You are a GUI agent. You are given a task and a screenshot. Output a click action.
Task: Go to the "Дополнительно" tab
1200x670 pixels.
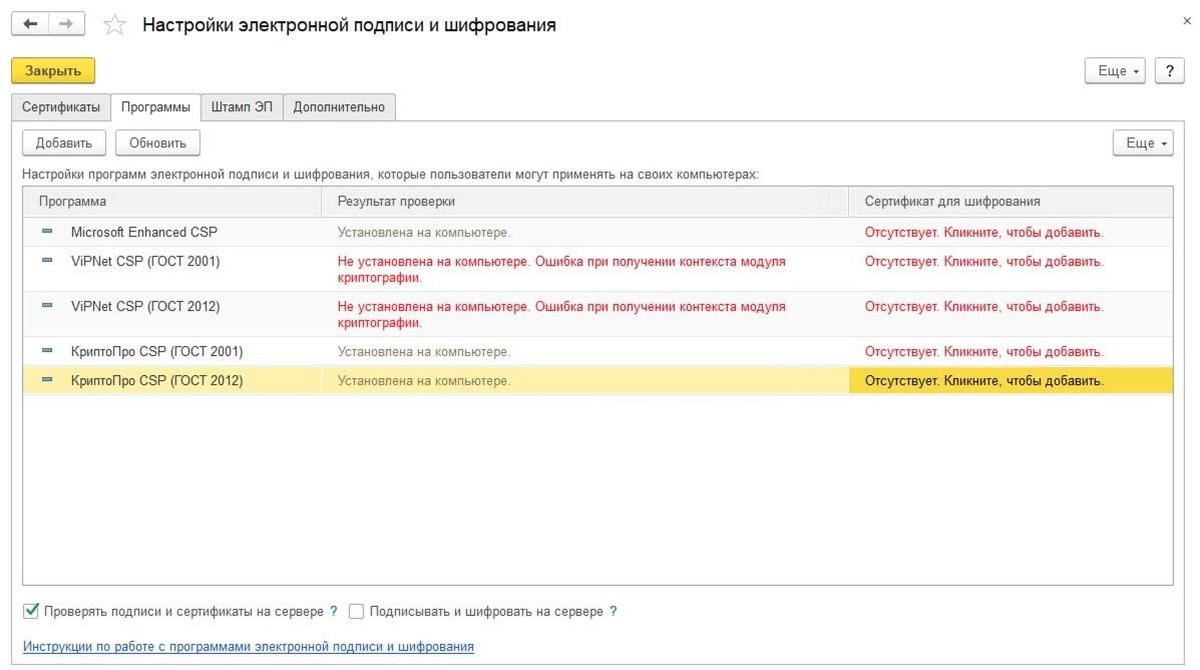339,107
